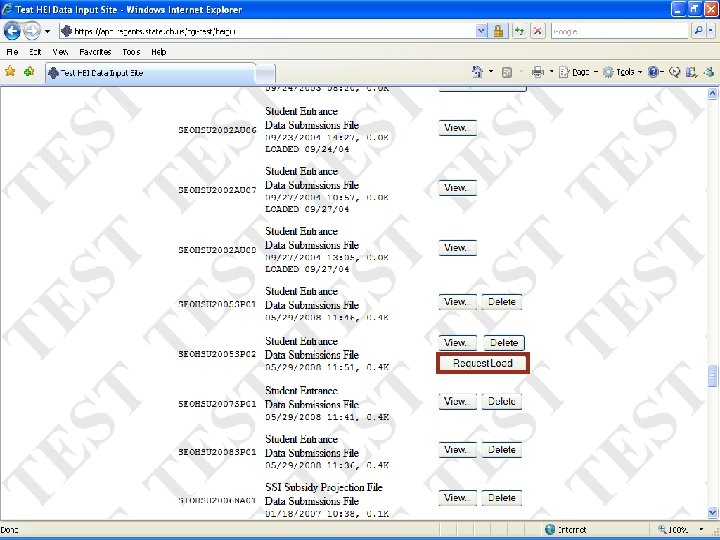Click the scrollbar down arrow

[x=712, y=512]
